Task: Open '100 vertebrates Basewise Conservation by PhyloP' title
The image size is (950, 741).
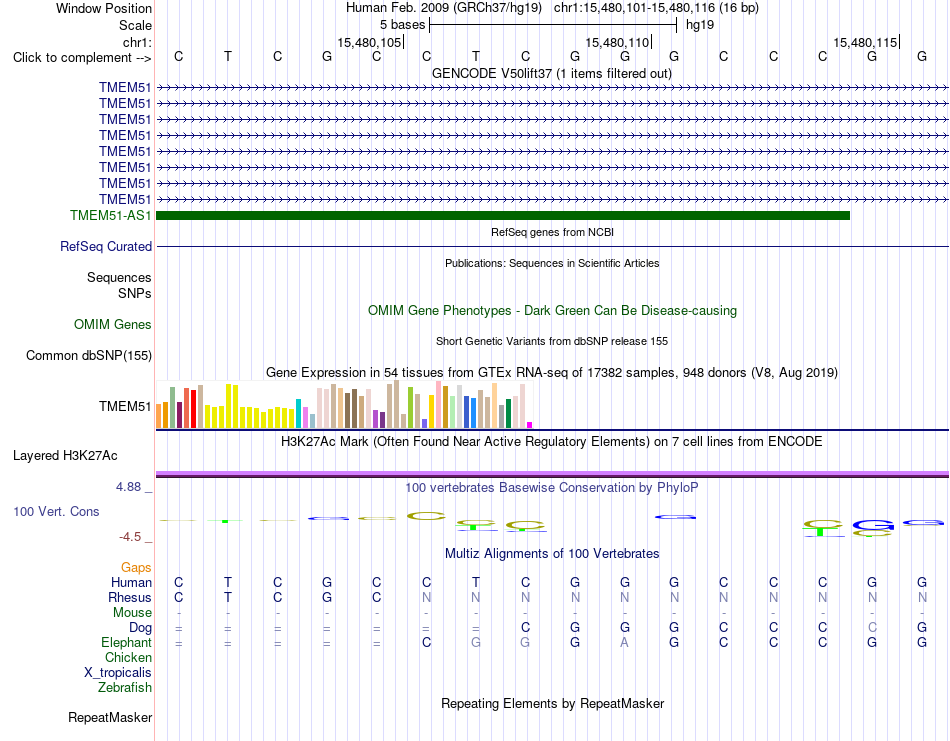Action: pos(552,488)
